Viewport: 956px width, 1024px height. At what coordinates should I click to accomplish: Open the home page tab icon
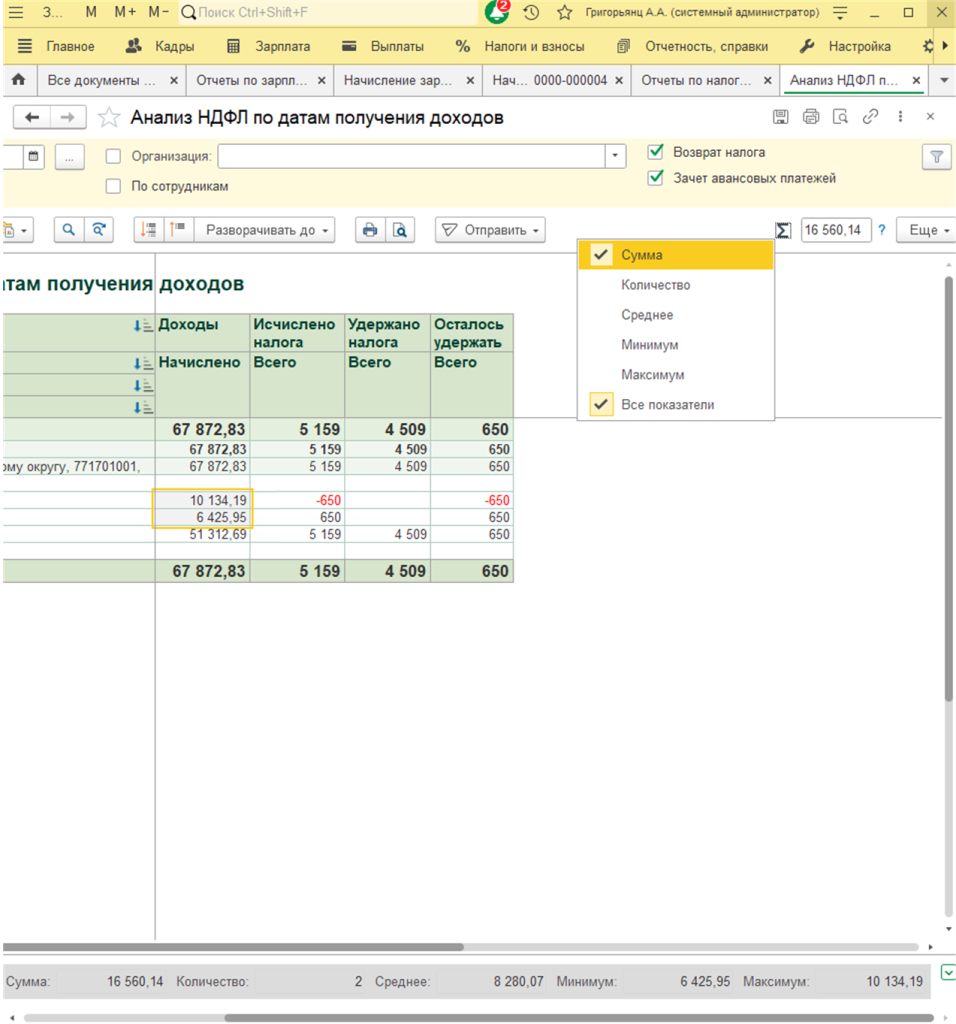point(17,80)
